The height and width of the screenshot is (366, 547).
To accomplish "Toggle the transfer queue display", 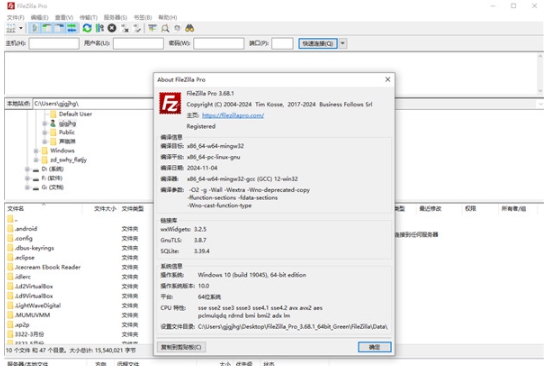I will tap(72, 28).
